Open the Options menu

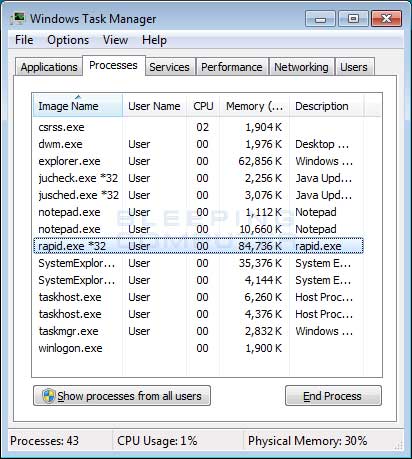[68, 40]
